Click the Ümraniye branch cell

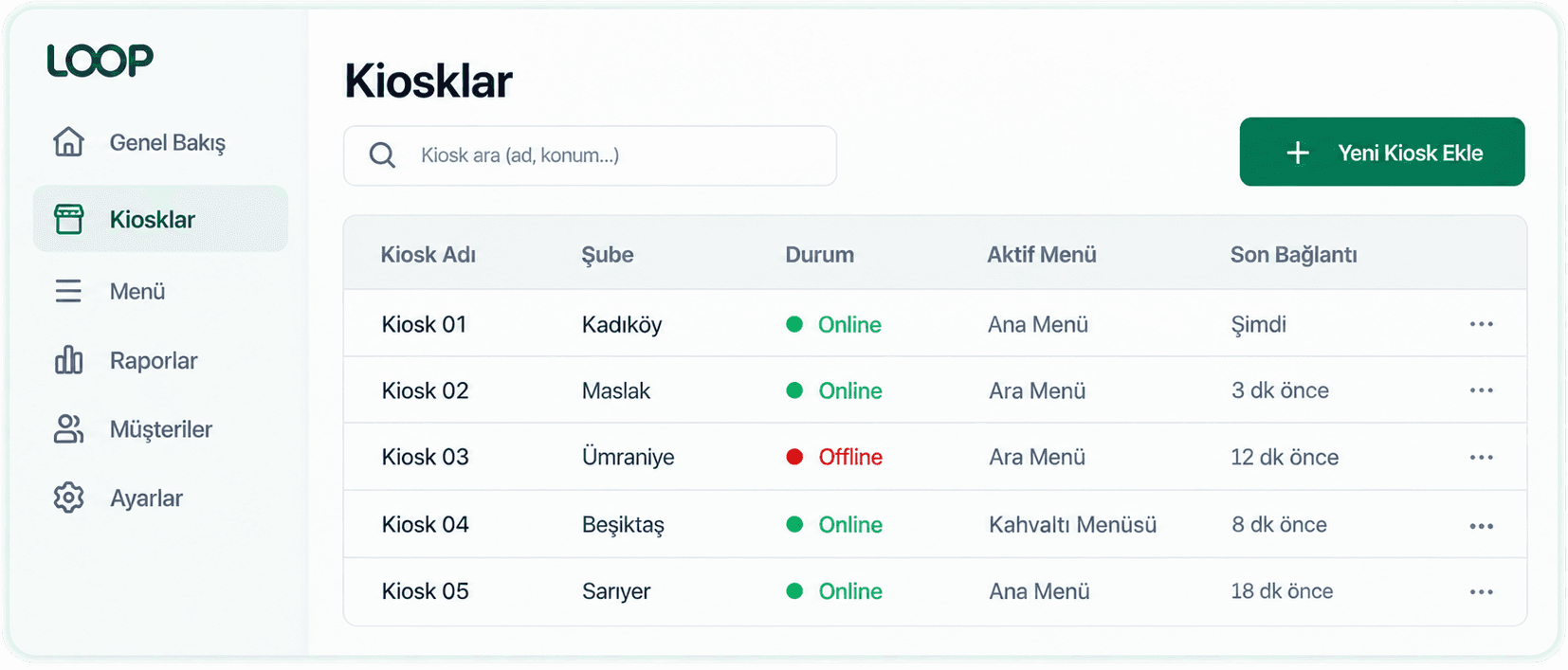[x=629, y=457]
